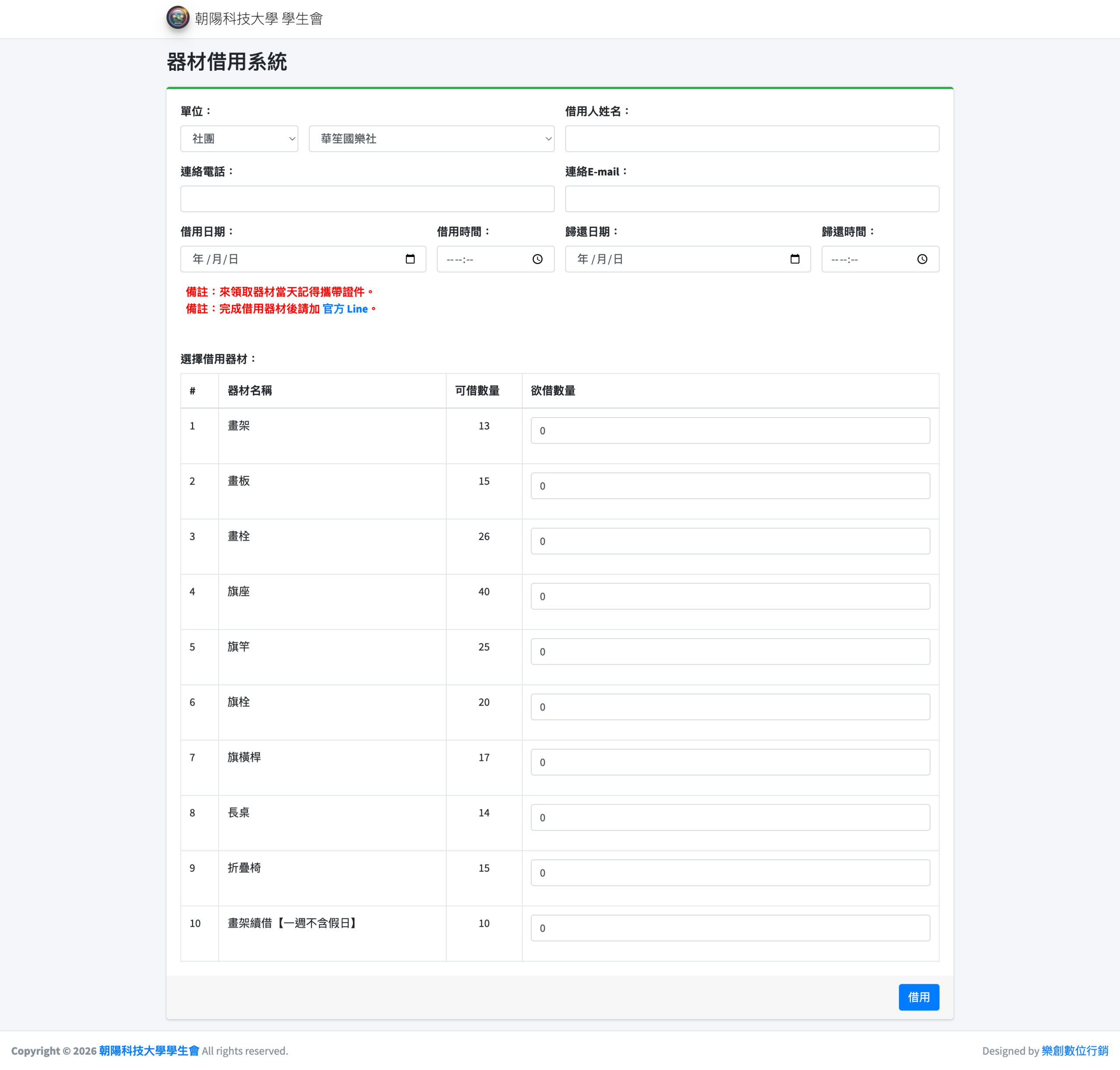Image resolution: width=1120 pixels, height=1070 pixels.
Task: Click the 連絡E-mail input field
Action: 752,199
